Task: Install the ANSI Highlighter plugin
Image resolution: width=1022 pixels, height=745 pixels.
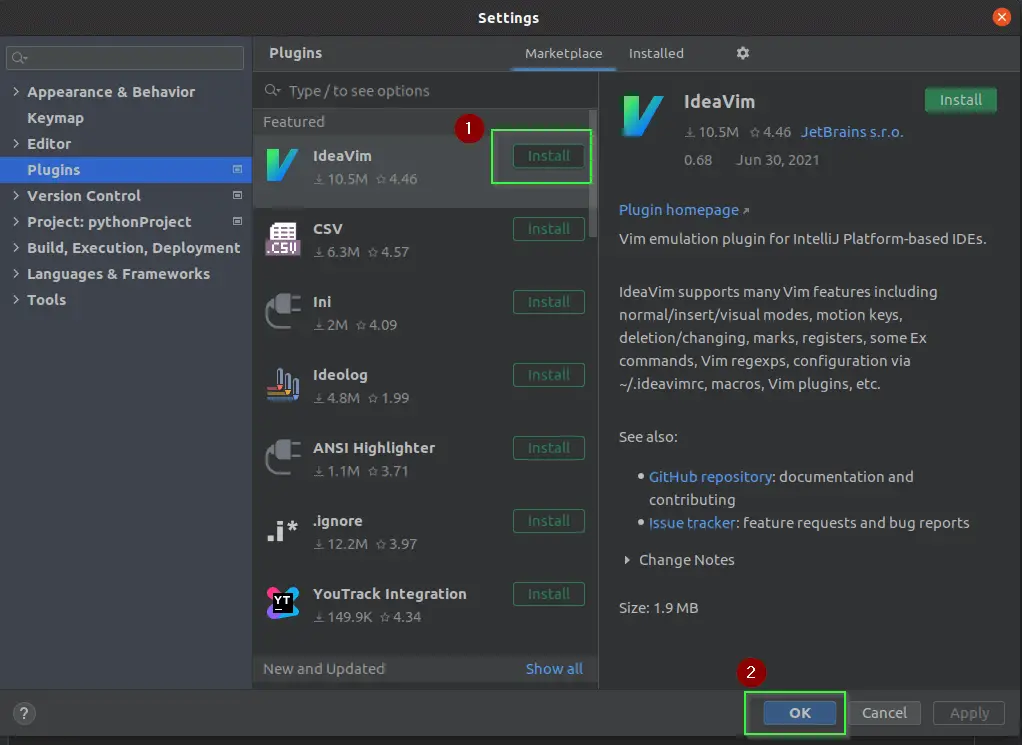Action: coord(549,448)
